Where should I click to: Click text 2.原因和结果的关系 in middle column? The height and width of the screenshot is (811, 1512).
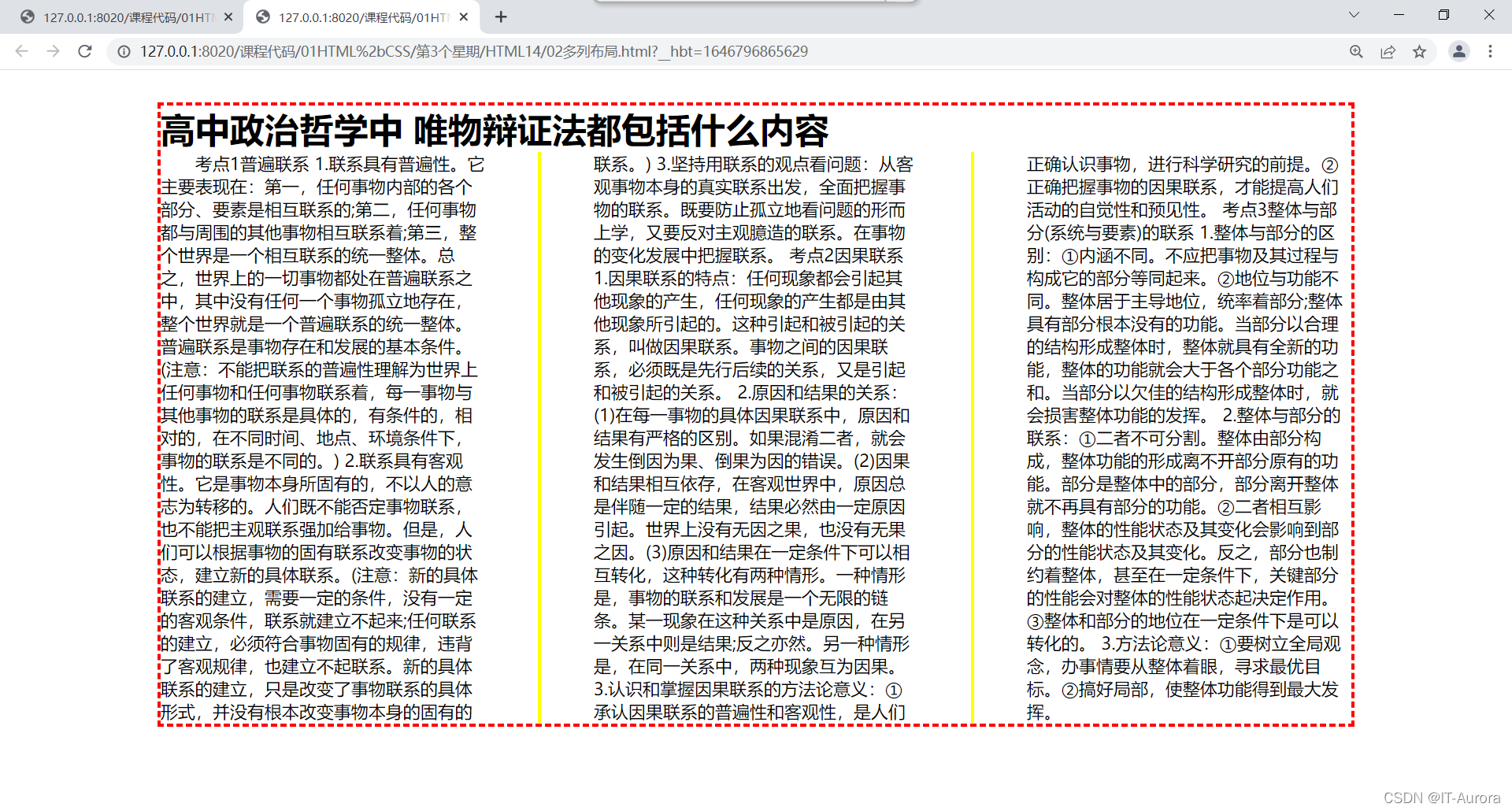813,393
